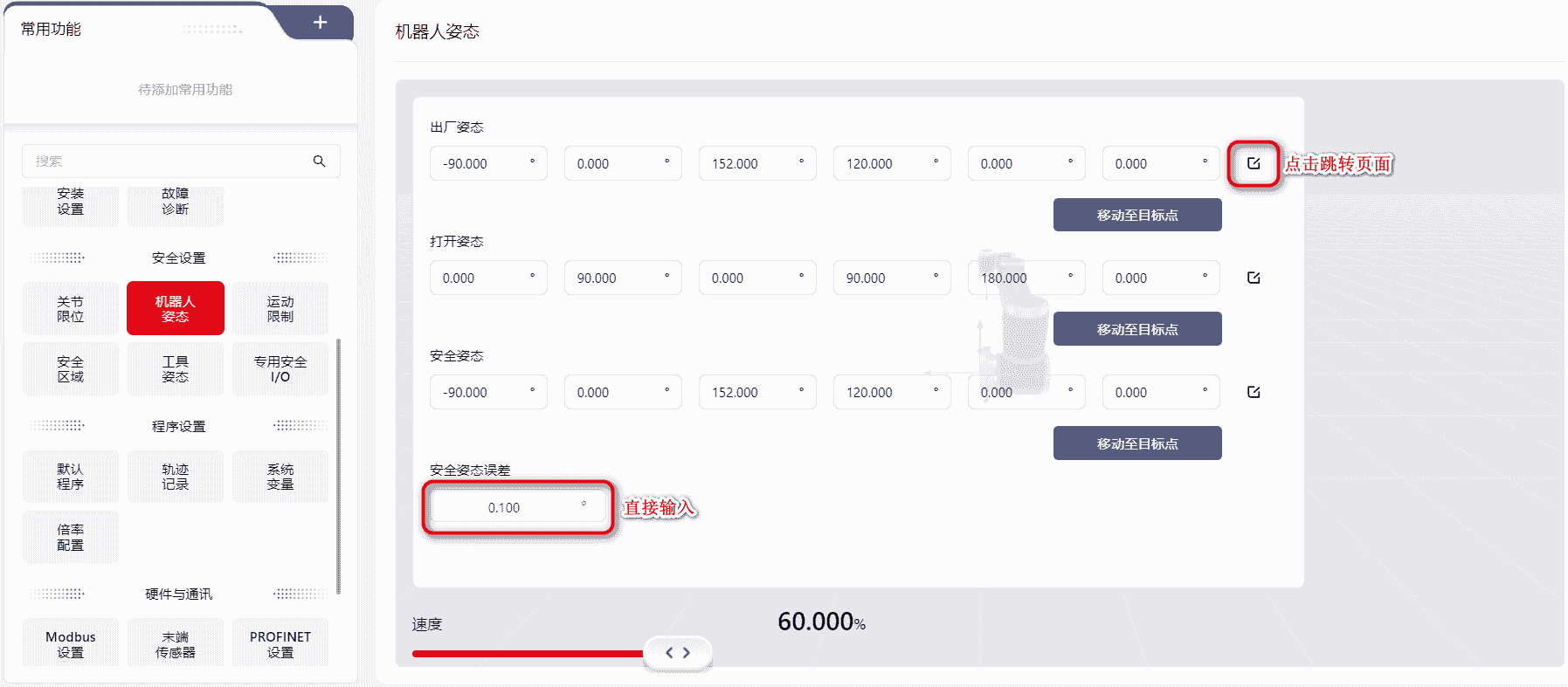Image resolution: width=1568 pixels, height=687 pixels.
Task: Click the edit icon beside 打开姿态 row
Action: (1254, 278)
